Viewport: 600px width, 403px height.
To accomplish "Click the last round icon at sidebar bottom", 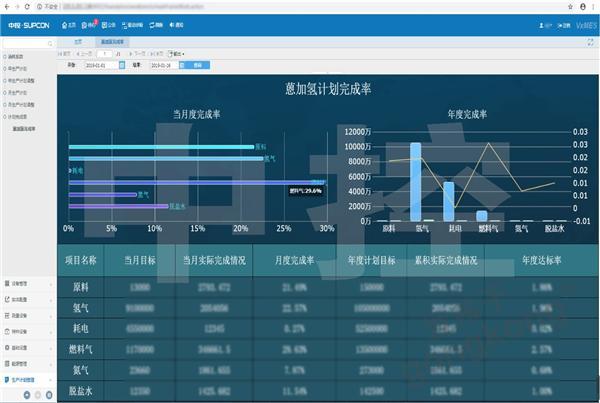I will click(x=49, y=395).
